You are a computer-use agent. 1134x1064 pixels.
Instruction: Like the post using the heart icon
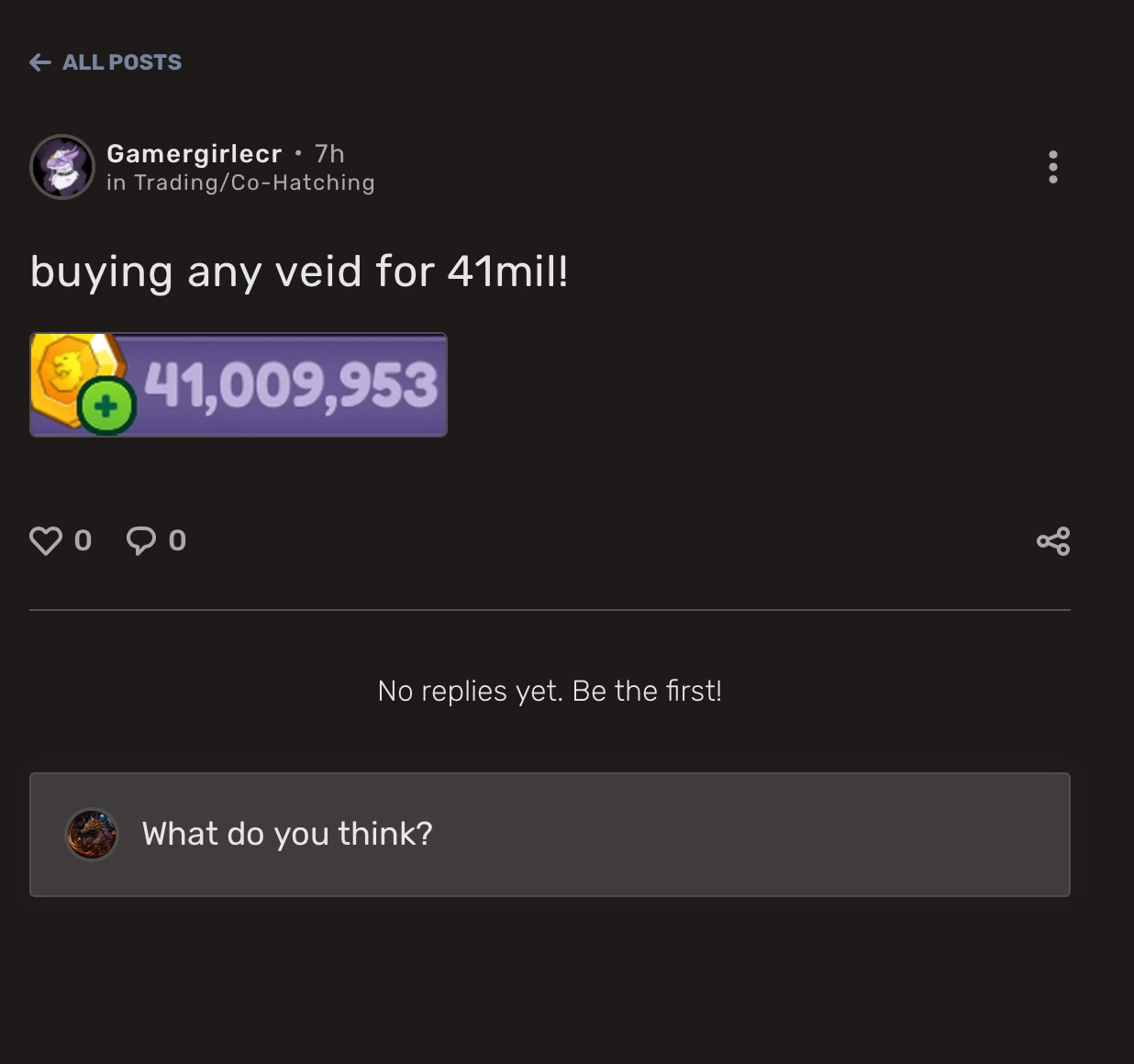47,541
